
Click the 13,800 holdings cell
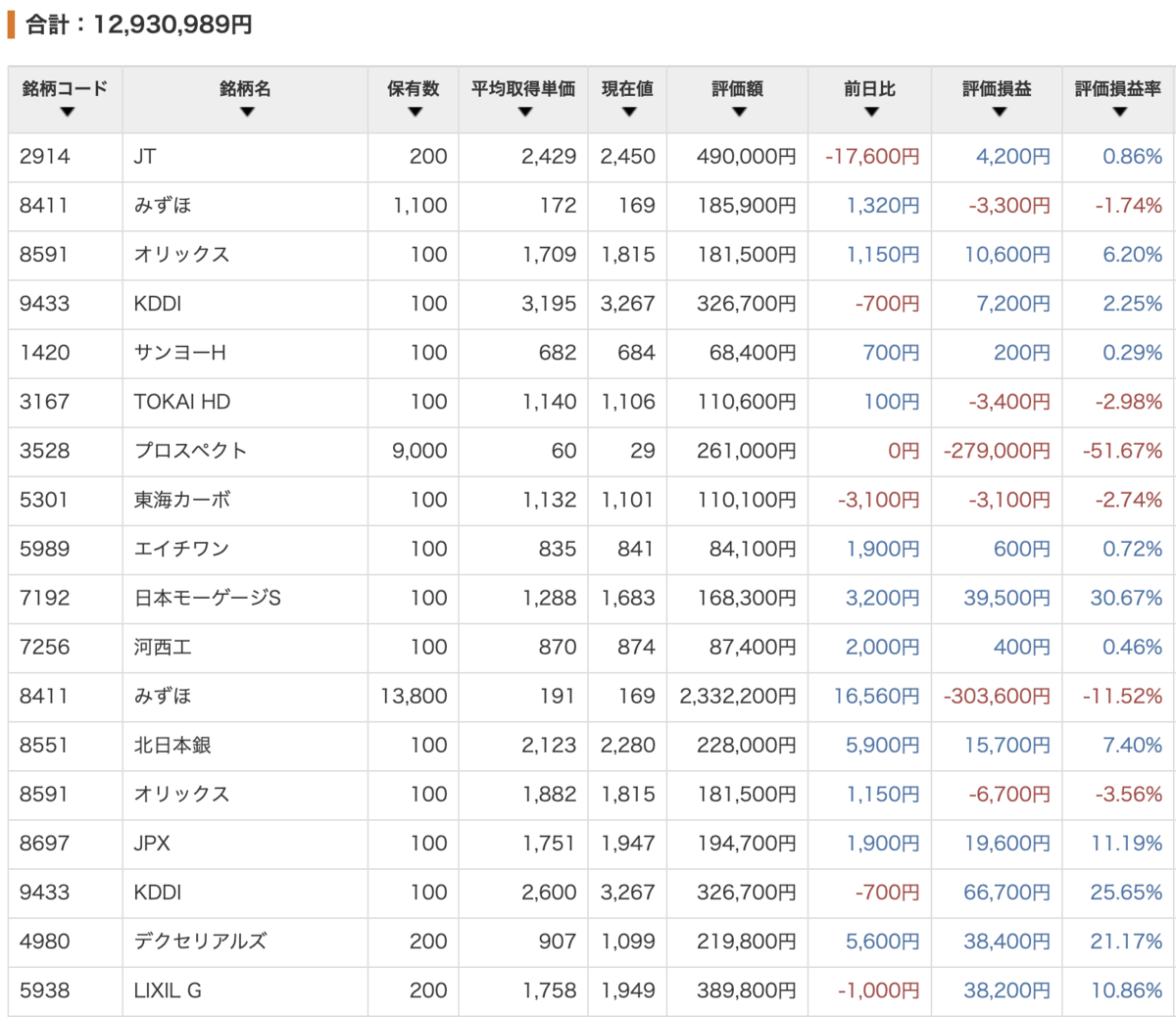pyautogui.click(x=414, y=696)
